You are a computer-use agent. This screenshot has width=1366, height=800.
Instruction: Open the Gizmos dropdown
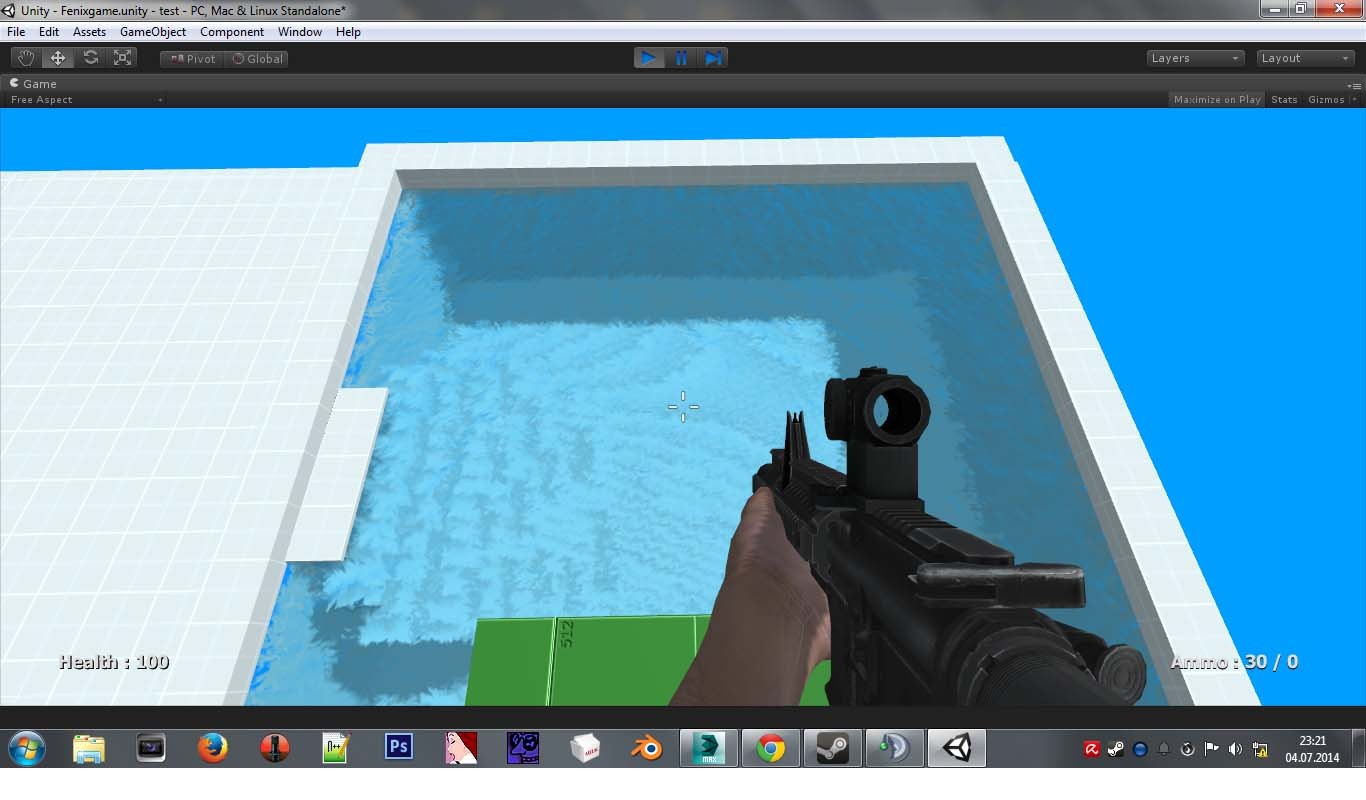(x=1329, y=99)
